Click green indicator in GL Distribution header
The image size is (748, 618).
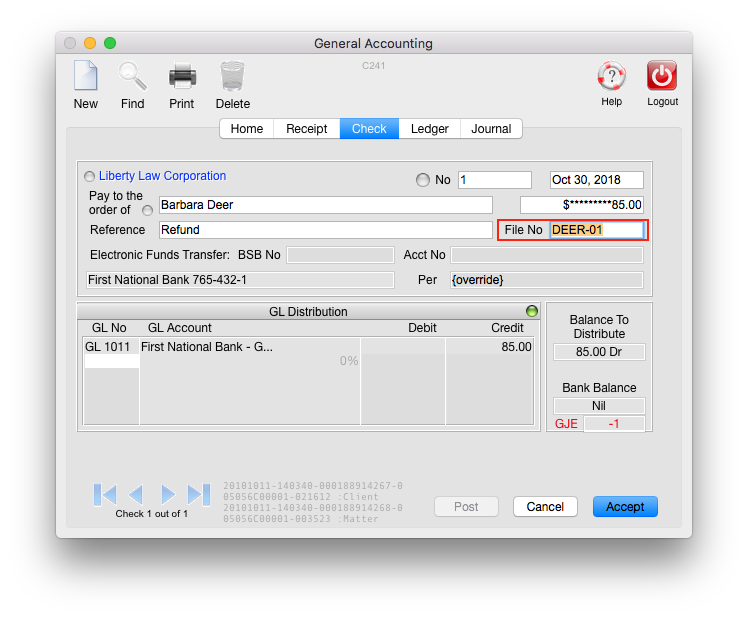click(x=532, y=311)
